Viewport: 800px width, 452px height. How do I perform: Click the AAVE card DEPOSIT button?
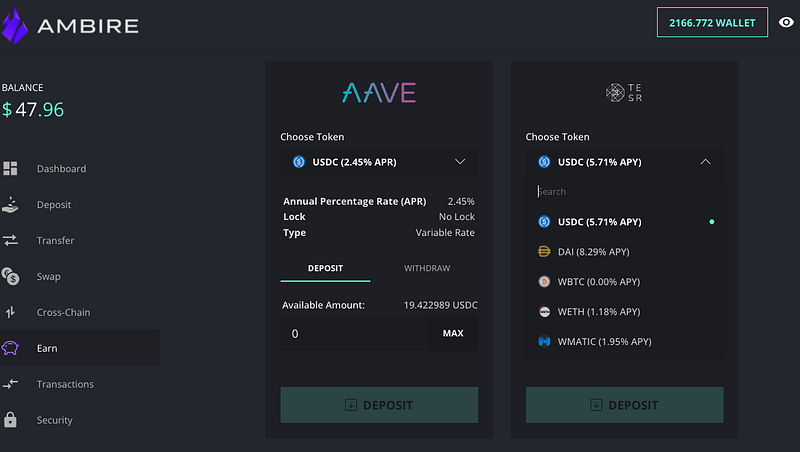tap(379, 405)
